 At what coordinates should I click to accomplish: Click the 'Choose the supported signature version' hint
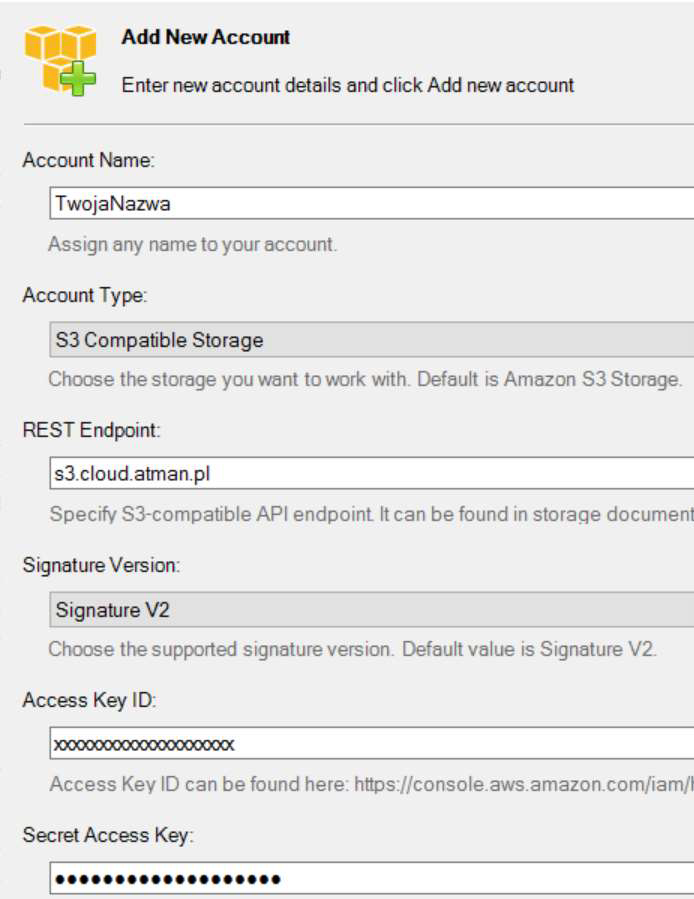[x=352, y=649]
